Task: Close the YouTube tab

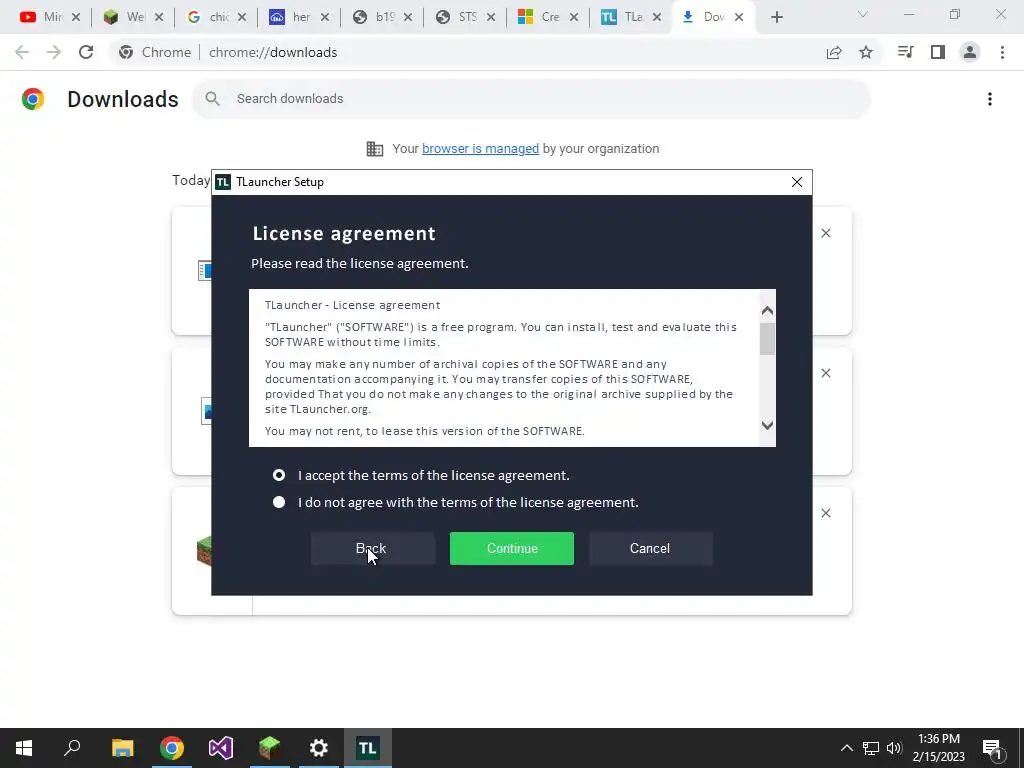Action: [76, 18]
